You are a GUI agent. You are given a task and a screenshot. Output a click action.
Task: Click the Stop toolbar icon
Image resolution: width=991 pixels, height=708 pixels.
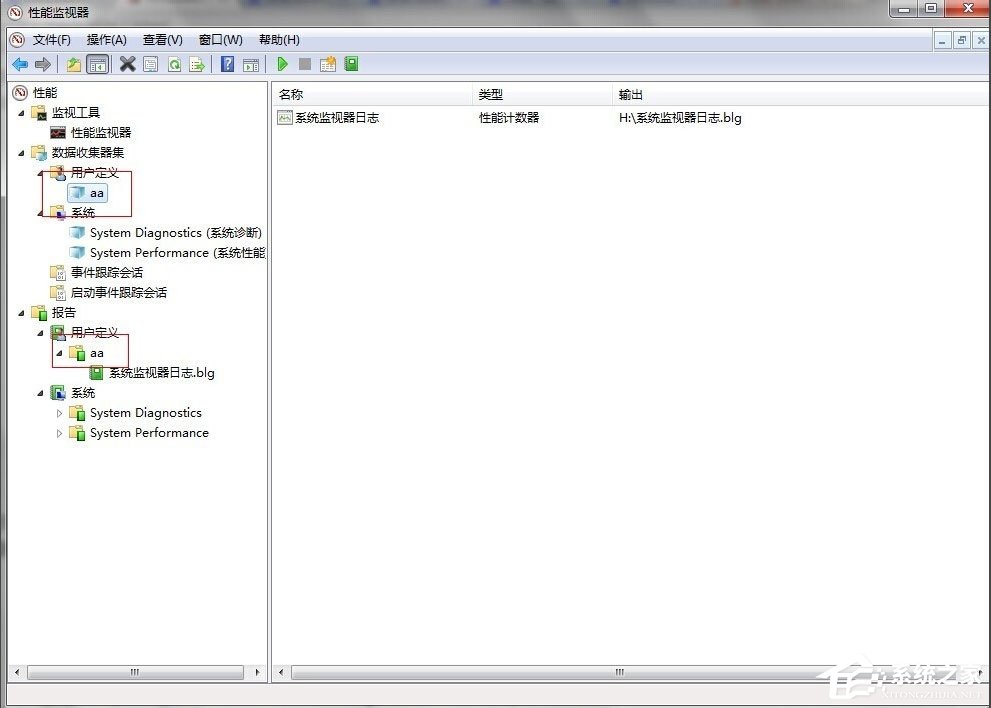306,63
